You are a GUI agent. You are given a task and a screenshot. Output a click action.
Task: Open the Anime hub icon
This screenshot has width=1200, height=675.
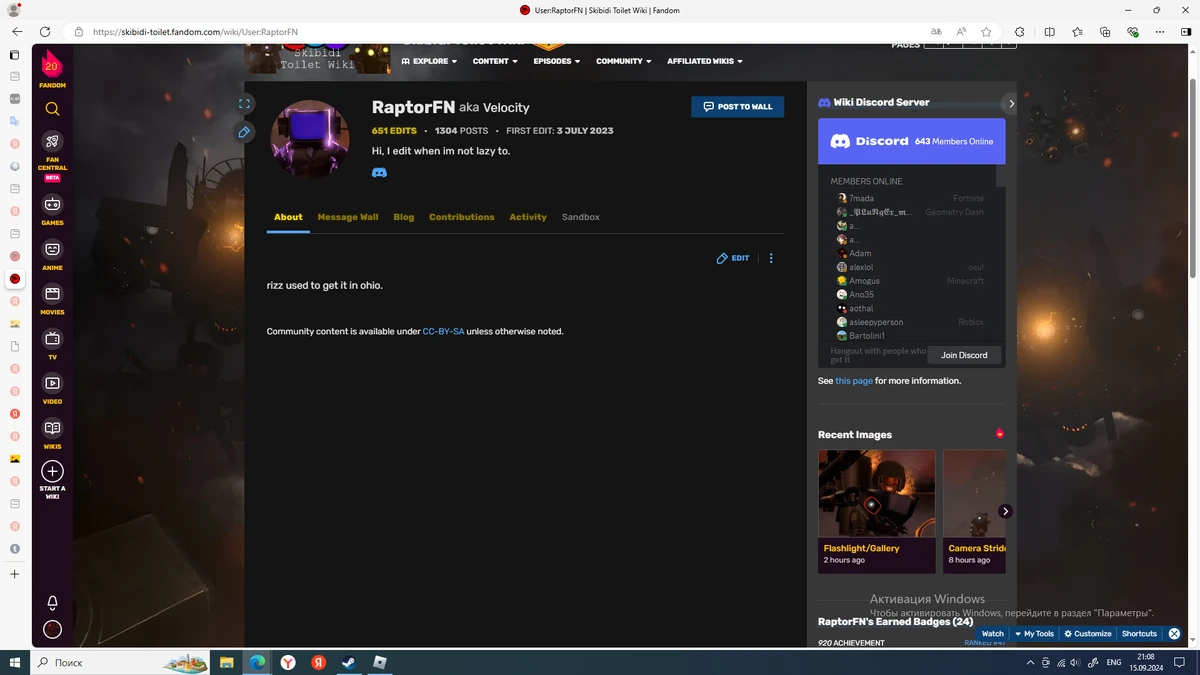(52, 249)
